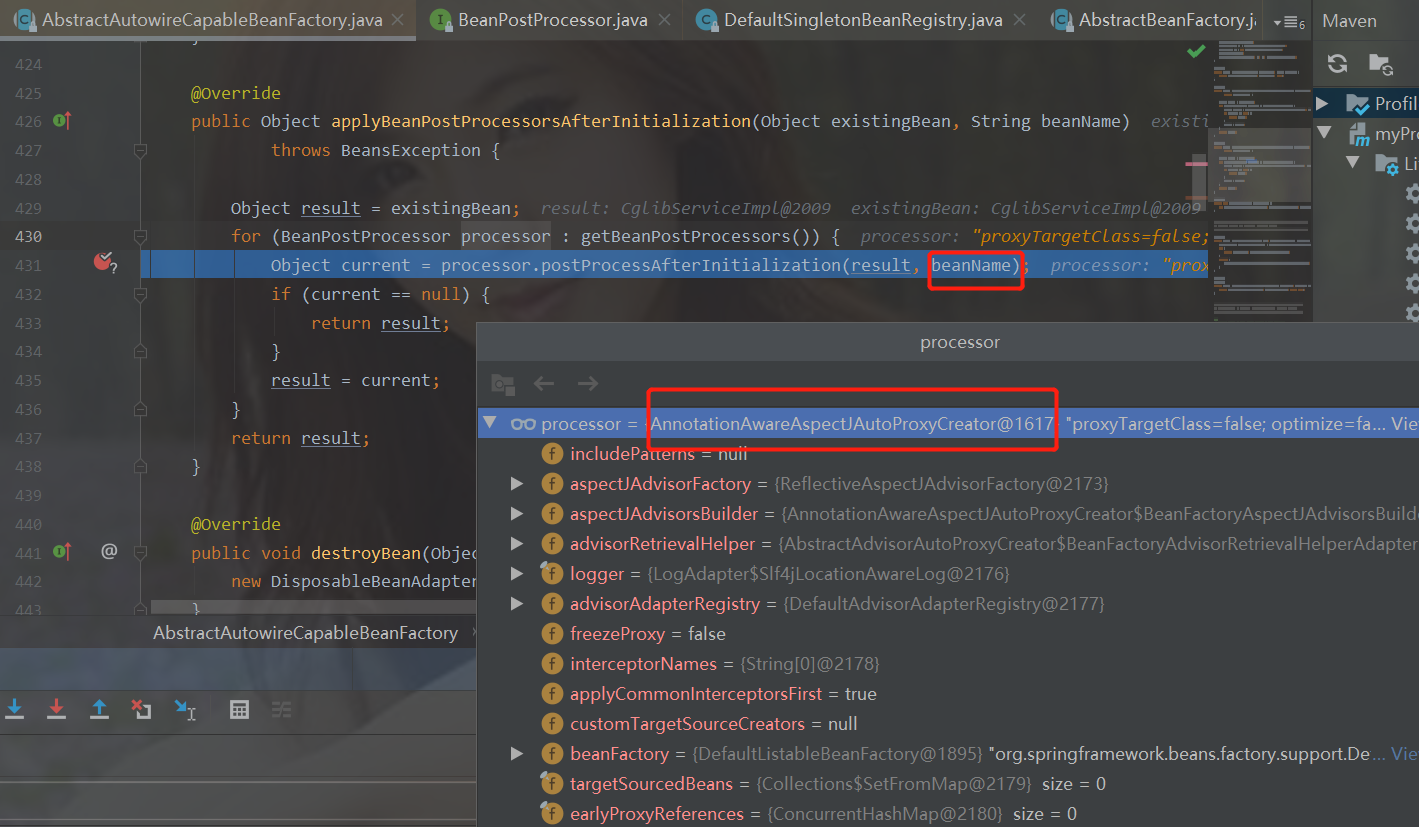Click the View link on processor row

point(1404,424)
